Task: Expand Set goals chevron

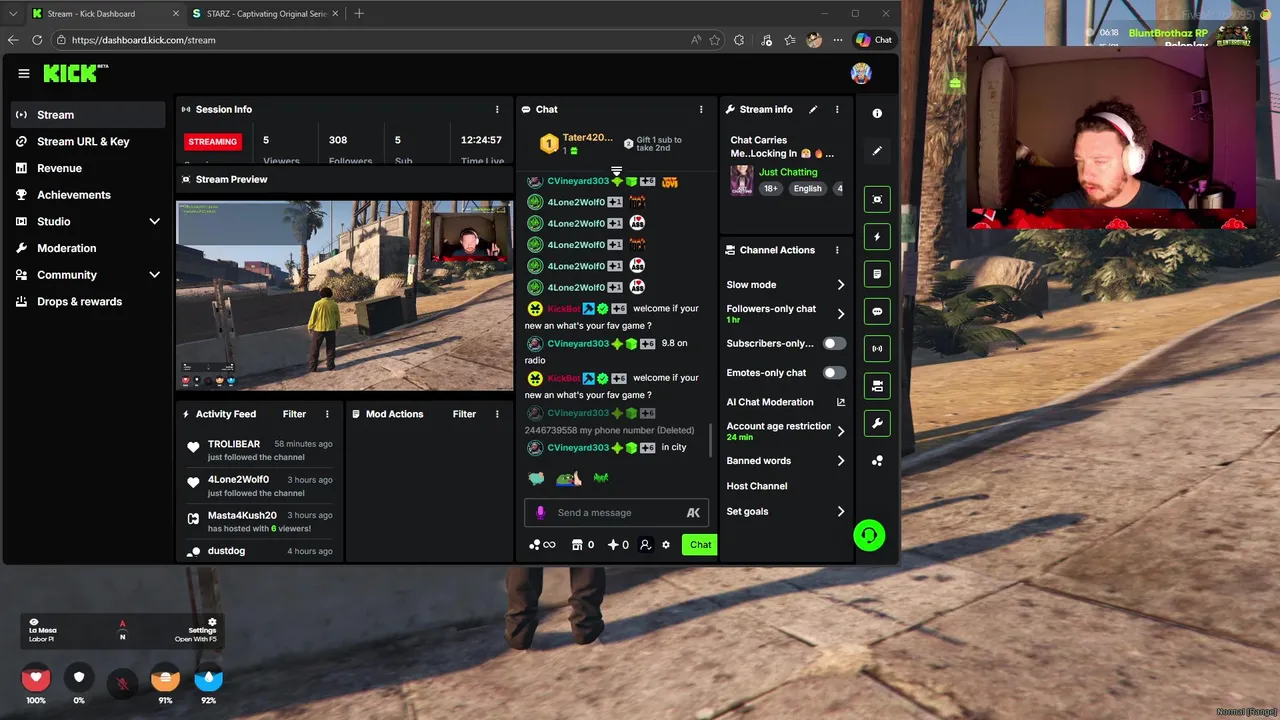Action: 840,511
